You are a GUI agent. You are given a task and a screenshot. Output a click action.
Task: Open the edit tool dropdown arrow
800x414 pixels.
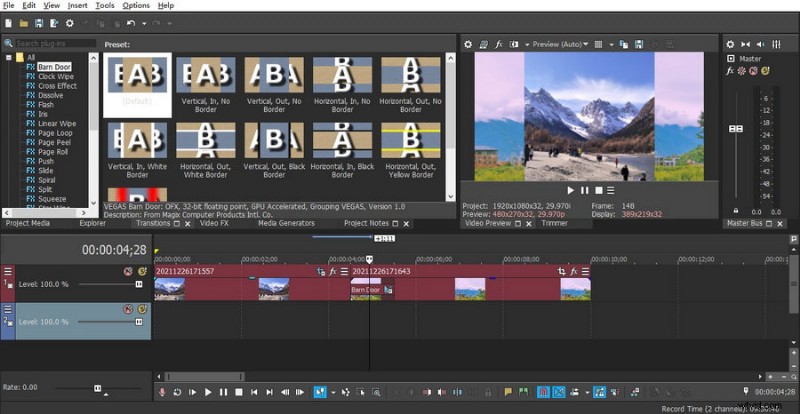(x=333, y=393)
